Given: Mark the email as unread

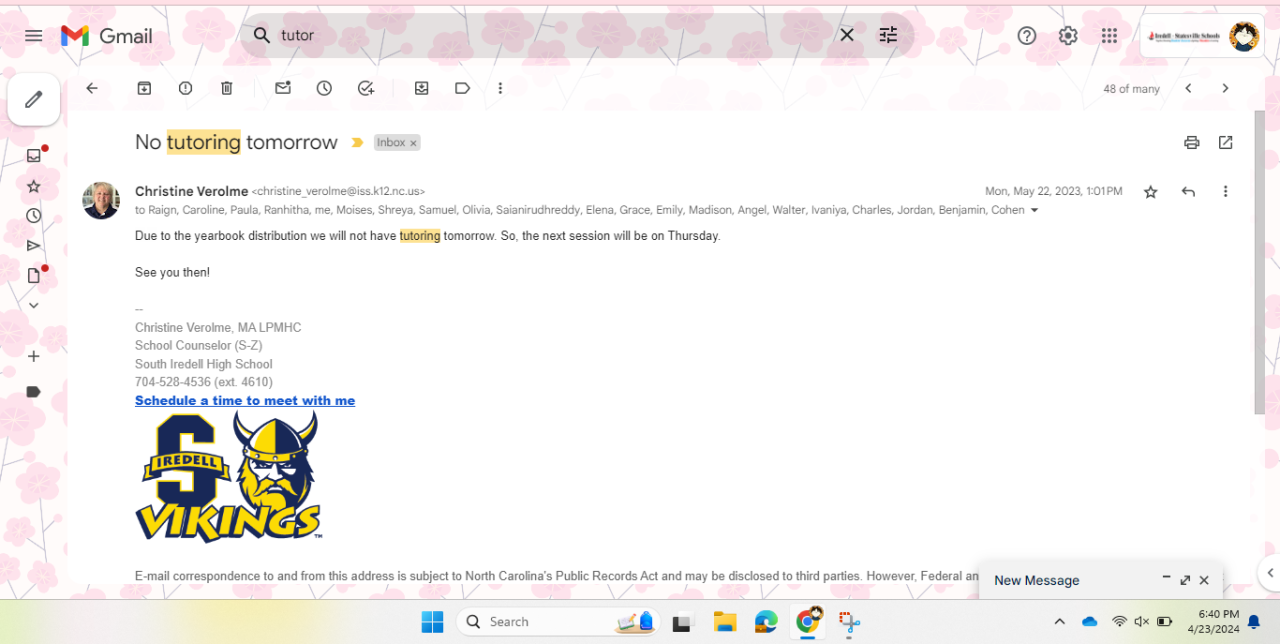Looking at the screenshot, I should coord(283,88).
